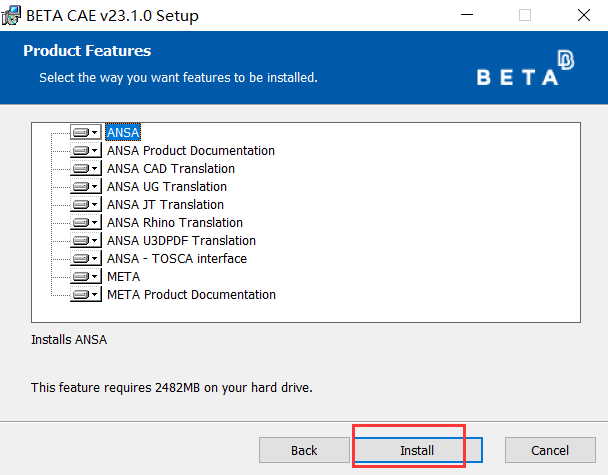
Task: Open dropdown for the META feature
Action: coord(86,276)
